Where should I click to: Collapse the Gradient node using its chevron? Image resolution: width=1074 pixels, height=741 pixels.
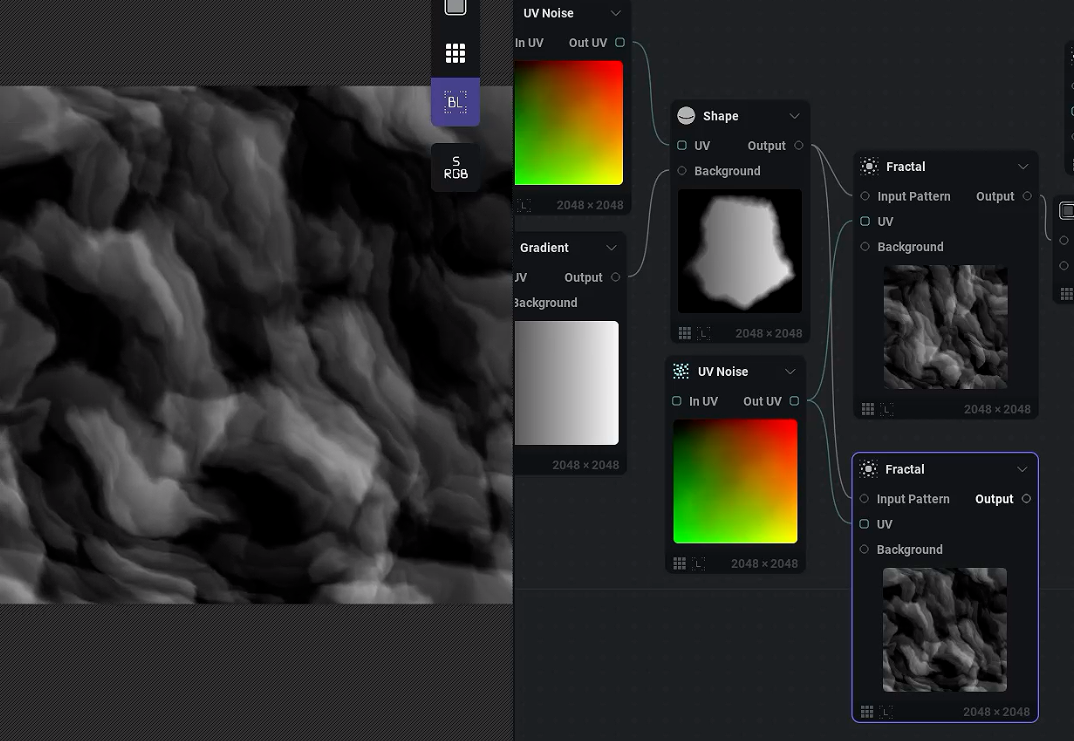pyautogui.click(x=611, y=248)
